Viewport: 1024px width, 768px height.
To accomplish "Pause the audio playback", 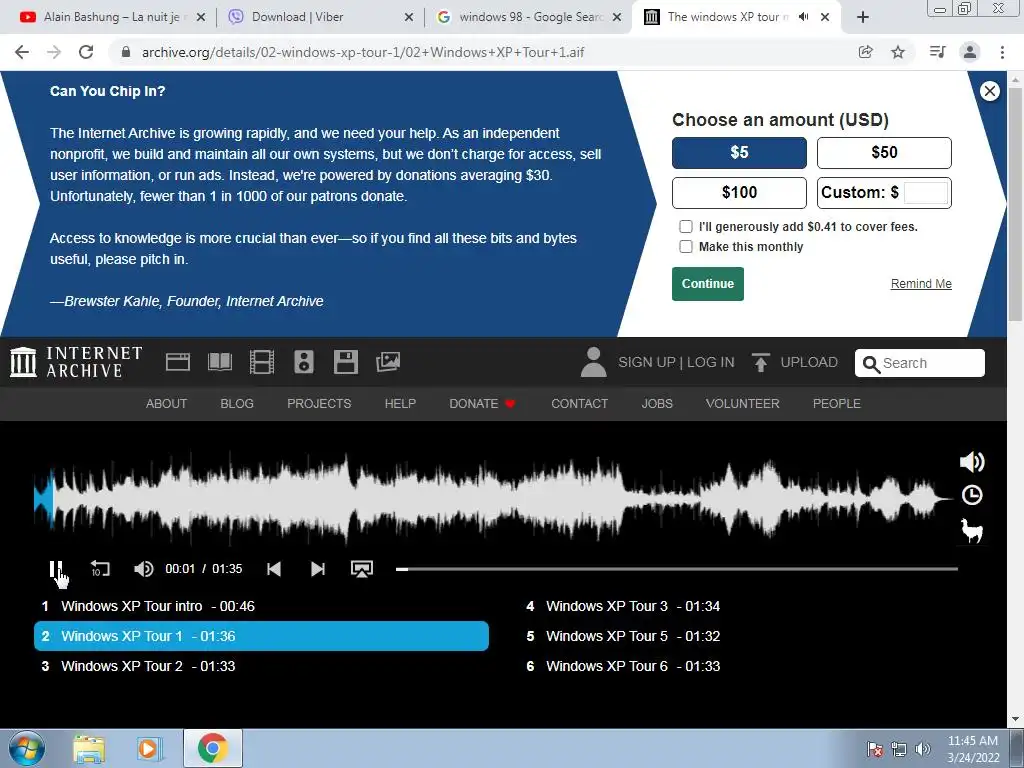I will [56, 569].
